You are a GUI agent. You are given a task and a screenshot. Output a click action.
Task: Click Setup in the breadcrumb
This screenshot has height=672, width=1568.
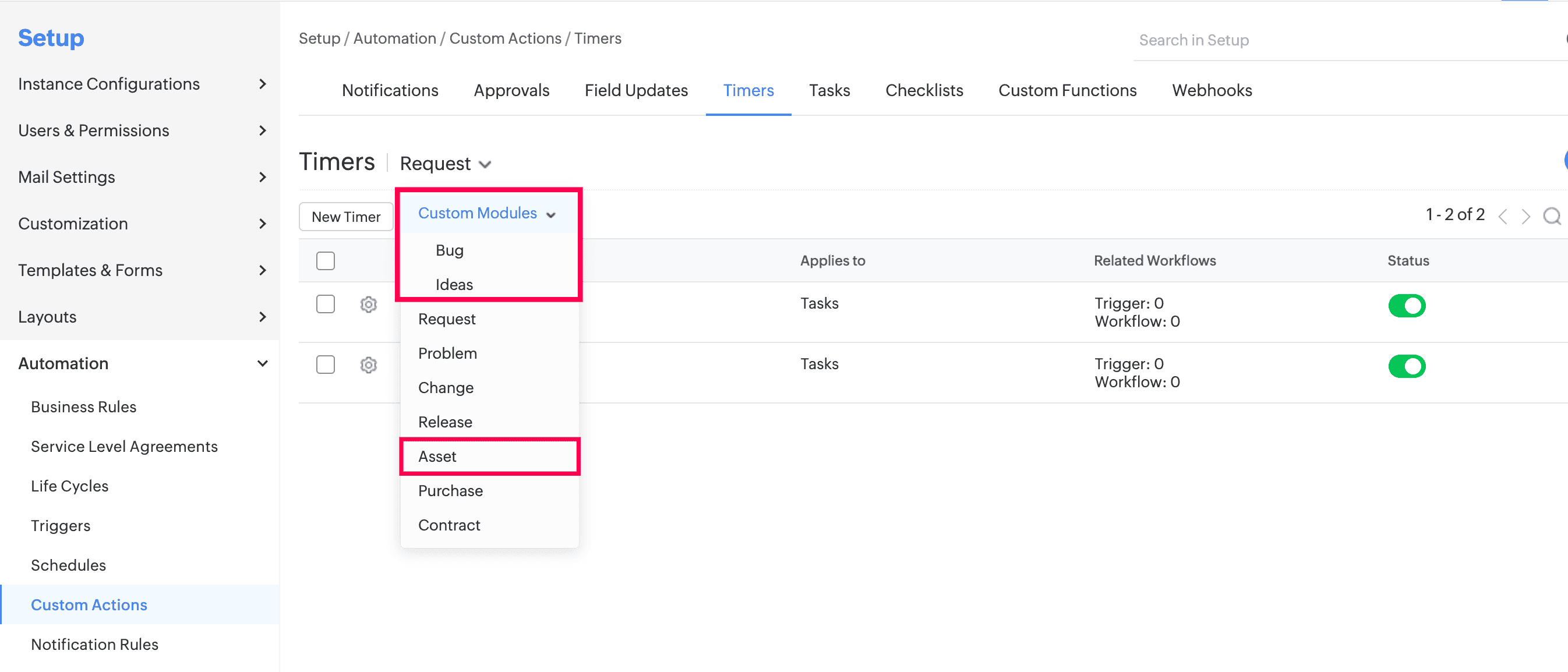(x=319, y=39)
